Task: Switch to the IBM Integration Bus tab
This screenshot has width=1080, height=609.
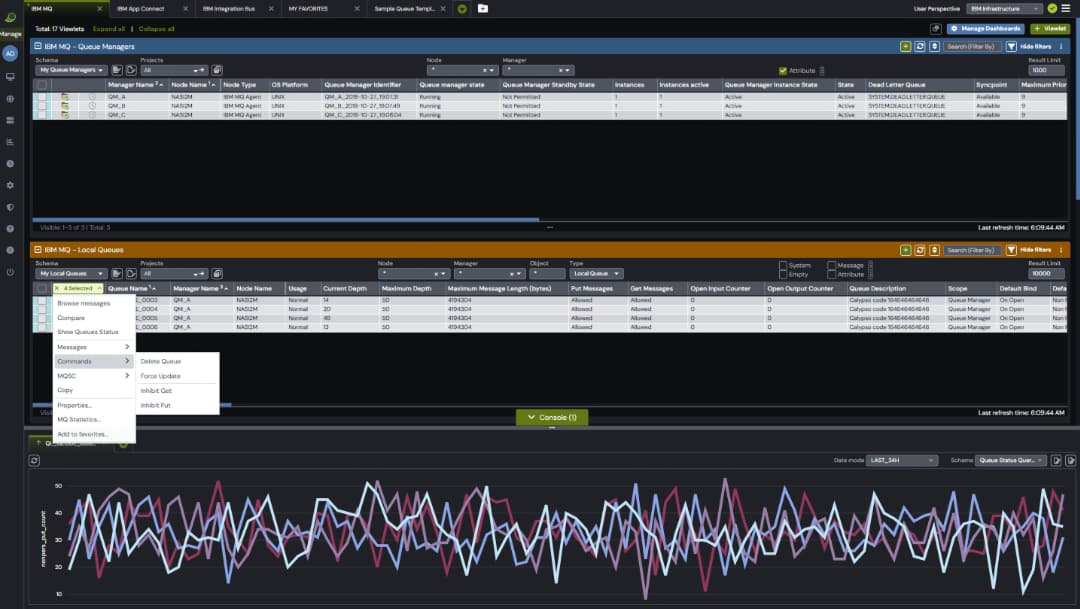Action: pyautogui.click(x=228, y=6)
